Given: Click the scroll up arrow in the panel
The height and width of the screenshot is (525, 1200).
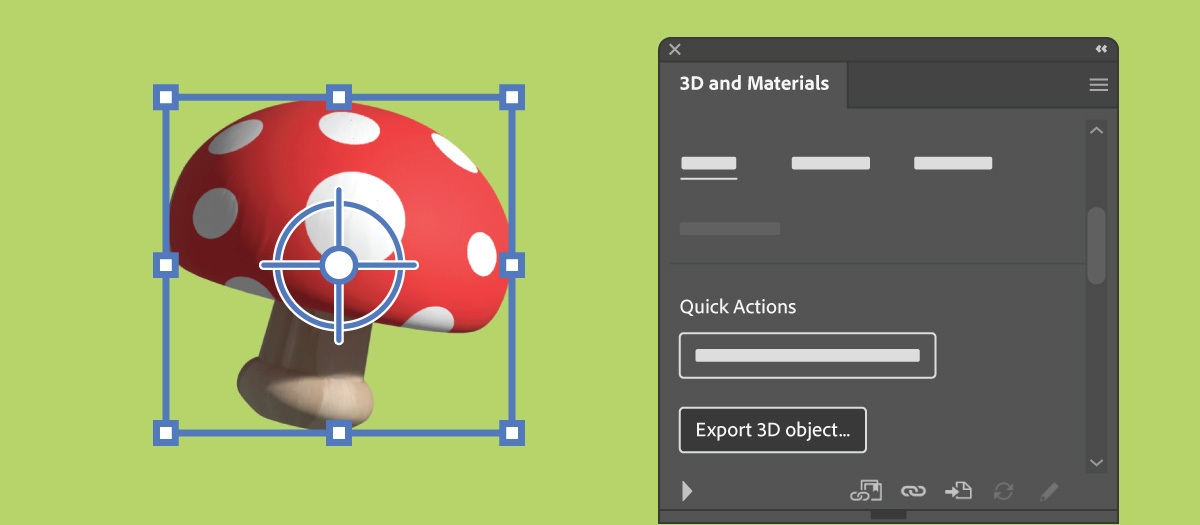Looking at the screenshot, I should pos(1096,131).
